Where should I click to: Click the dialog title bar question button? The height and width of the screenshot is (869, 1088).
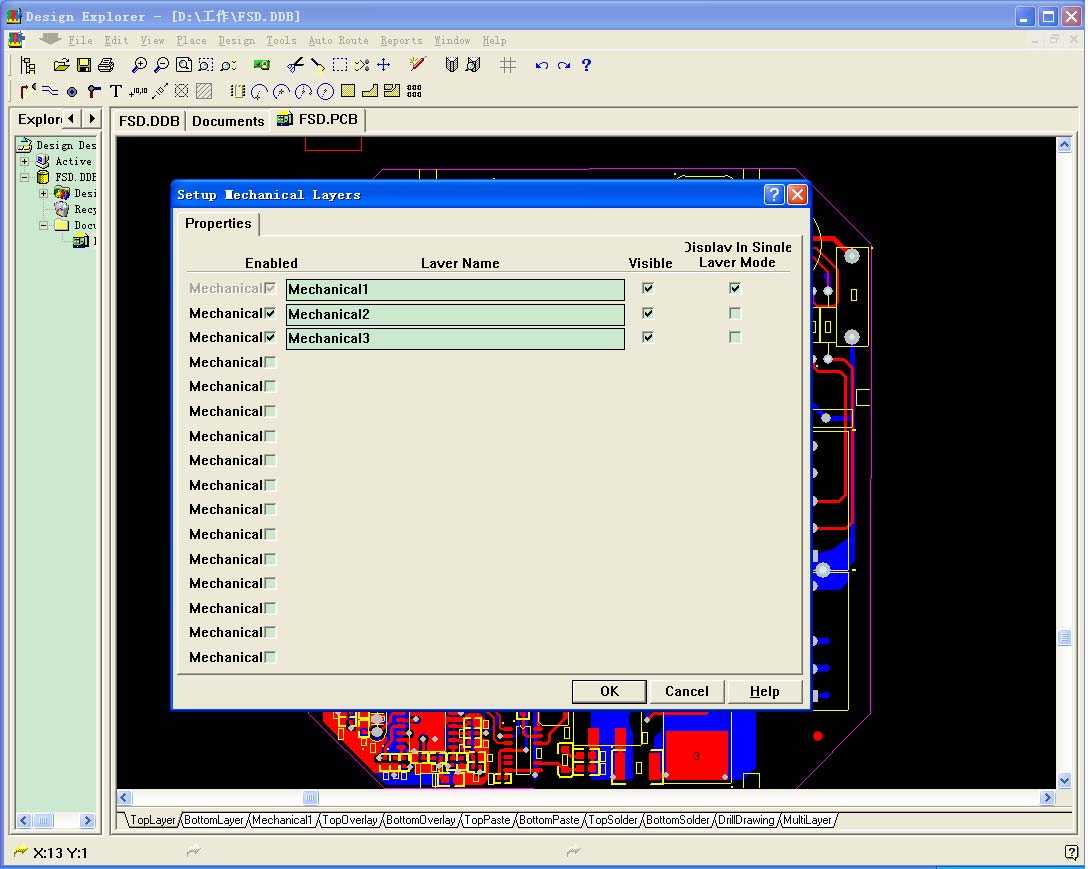[x=774, y=194]
